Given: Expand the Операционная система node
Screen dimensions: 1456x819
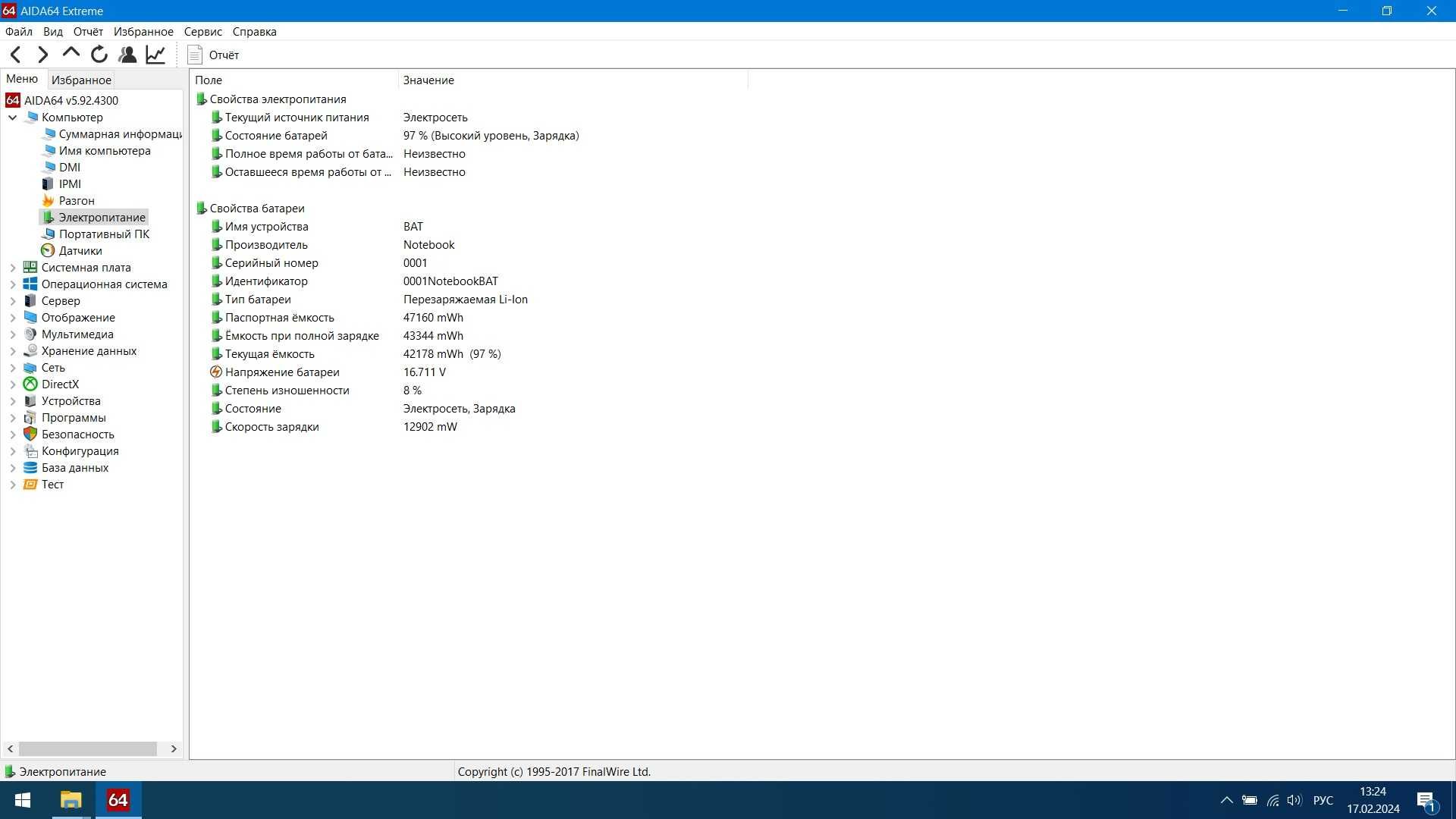Looking at the screenshot, I should [x=13, y=284].
